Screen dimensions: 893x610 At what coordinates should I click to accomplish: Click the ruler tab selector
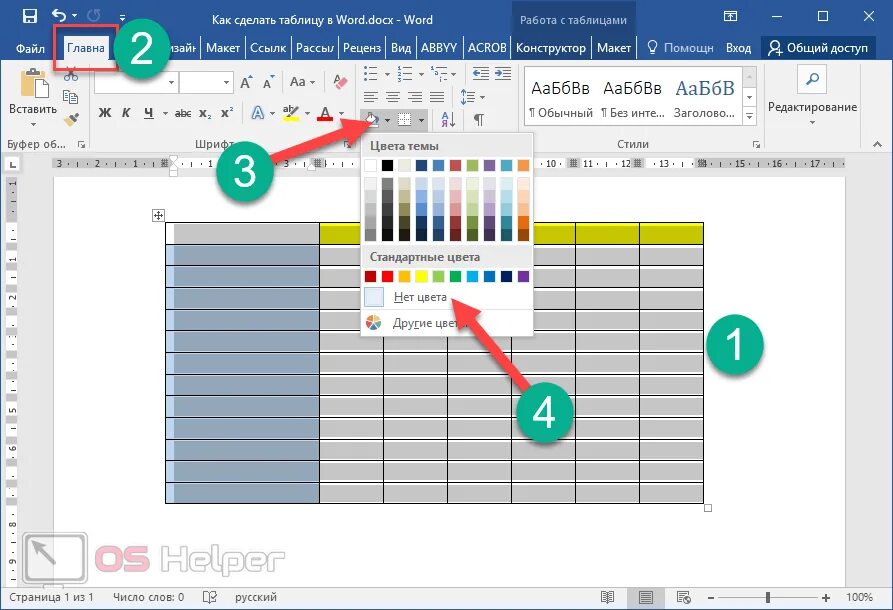13,165
